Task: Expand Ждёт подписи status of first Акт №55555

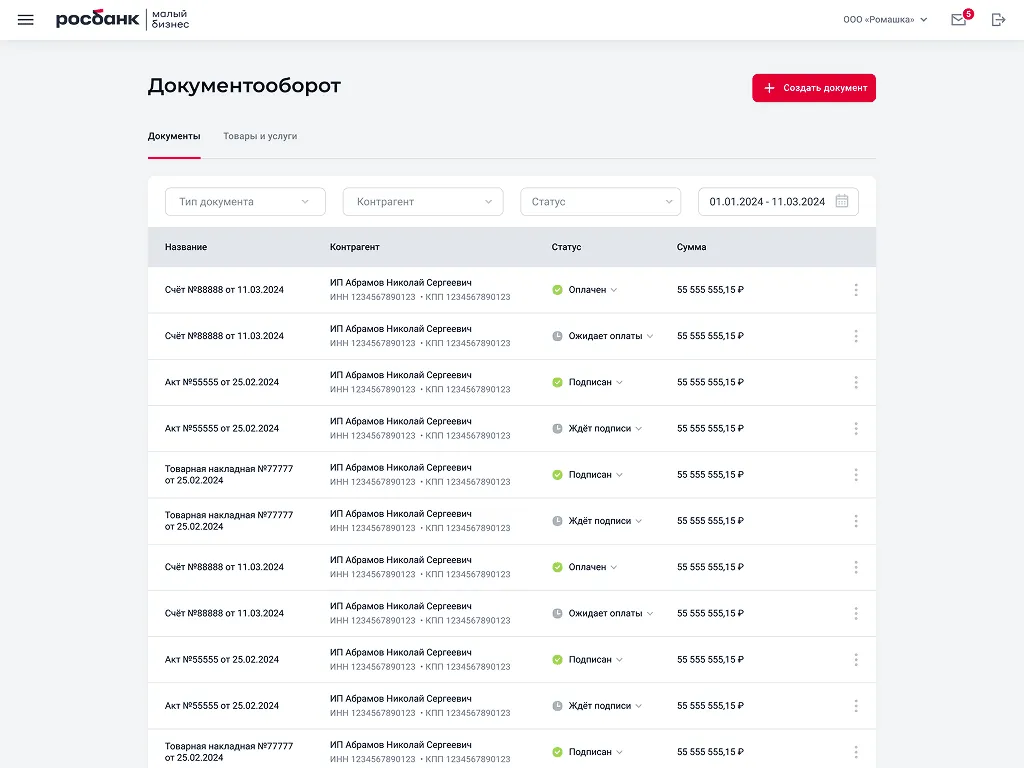Action: pyautogui.click(x=598, y=428)
